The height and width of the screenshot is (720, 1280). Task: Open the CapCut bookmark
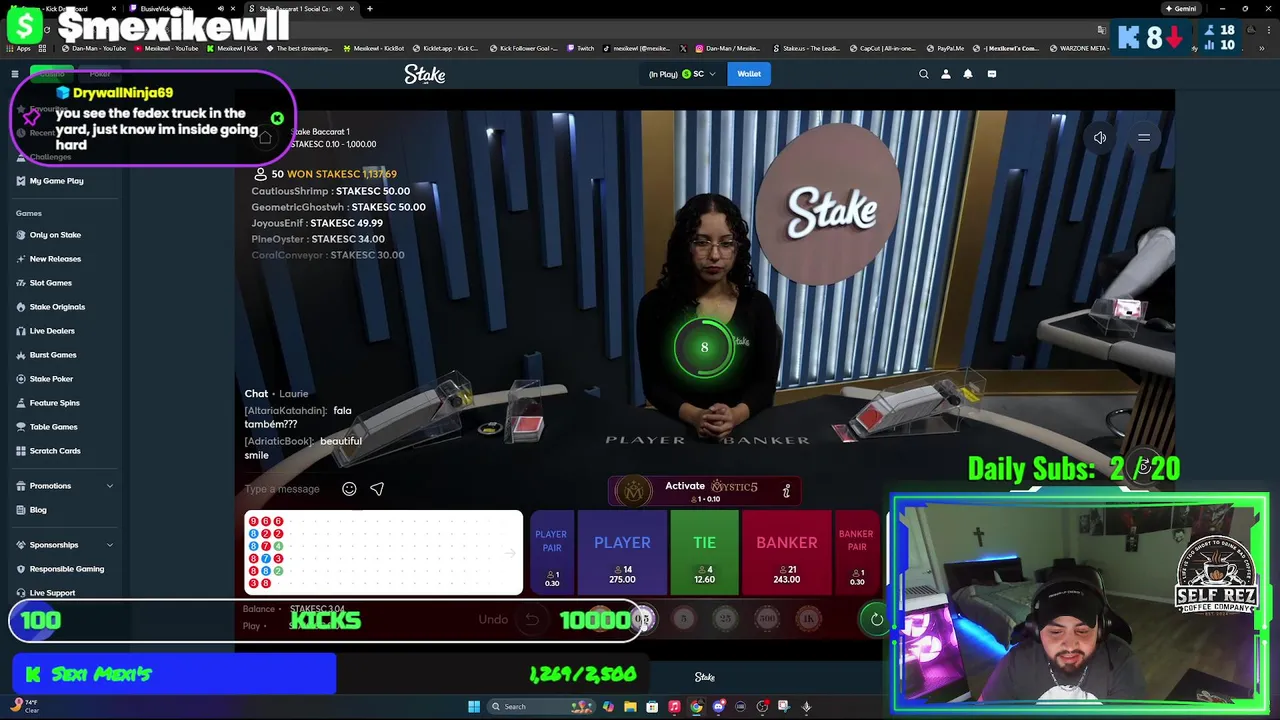tap(886, 48)
